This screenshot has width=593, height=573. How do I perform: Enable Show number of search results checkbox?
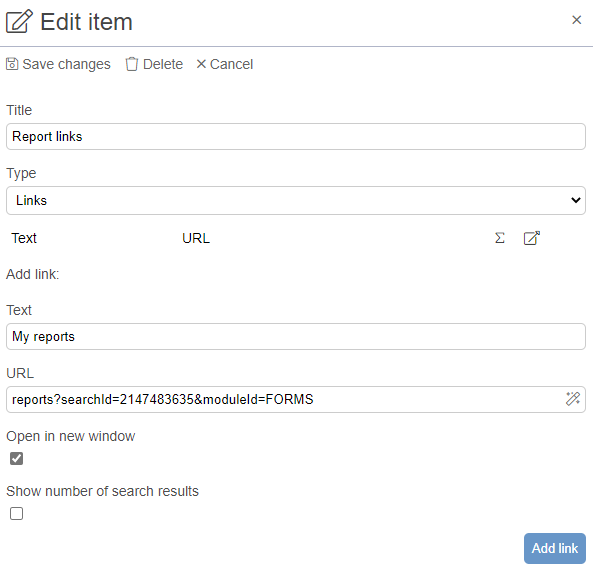(x=16, y=514)
